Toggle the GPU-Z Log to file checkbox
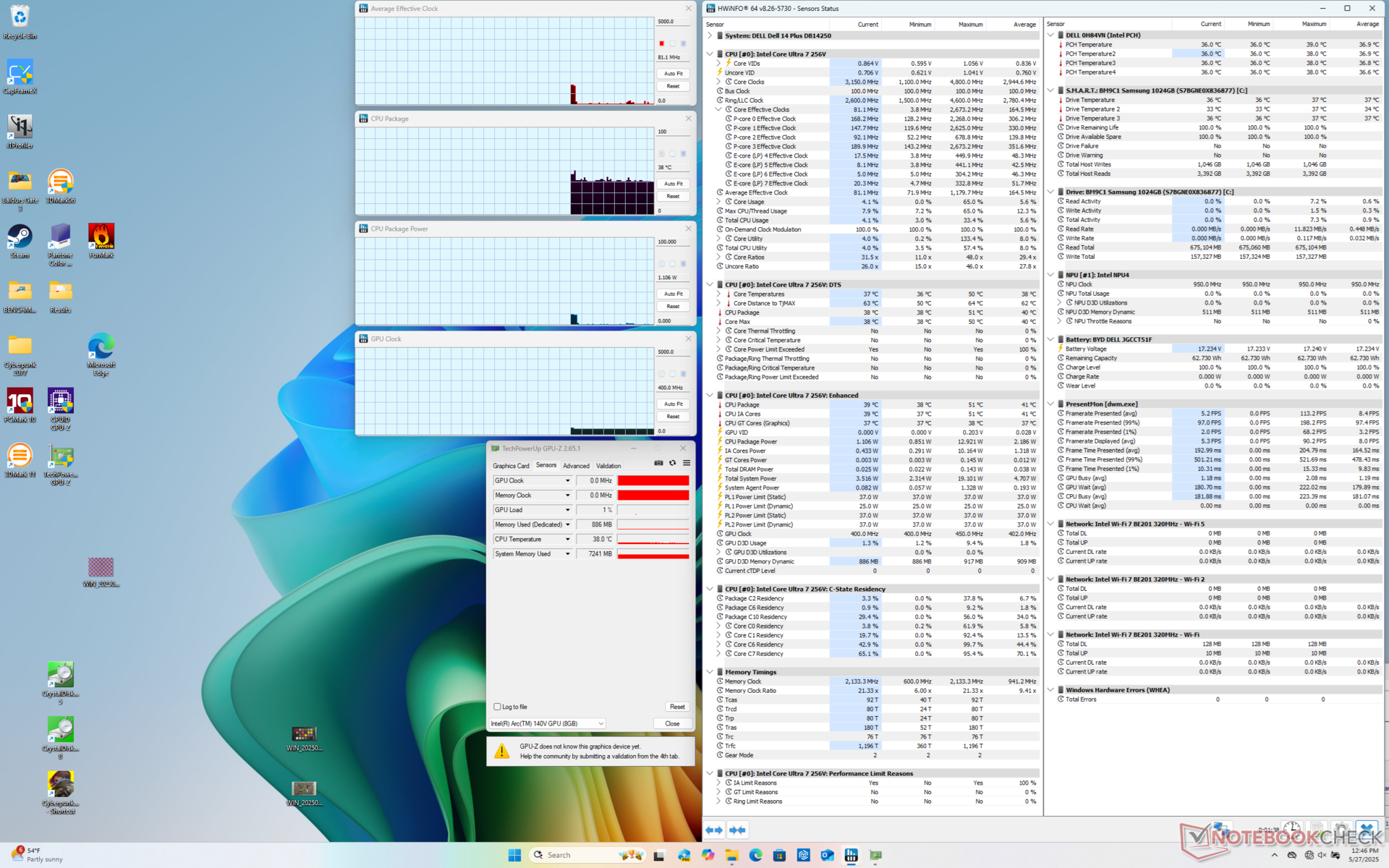This screenshot has height=868, width=1389. pos(497,707)
